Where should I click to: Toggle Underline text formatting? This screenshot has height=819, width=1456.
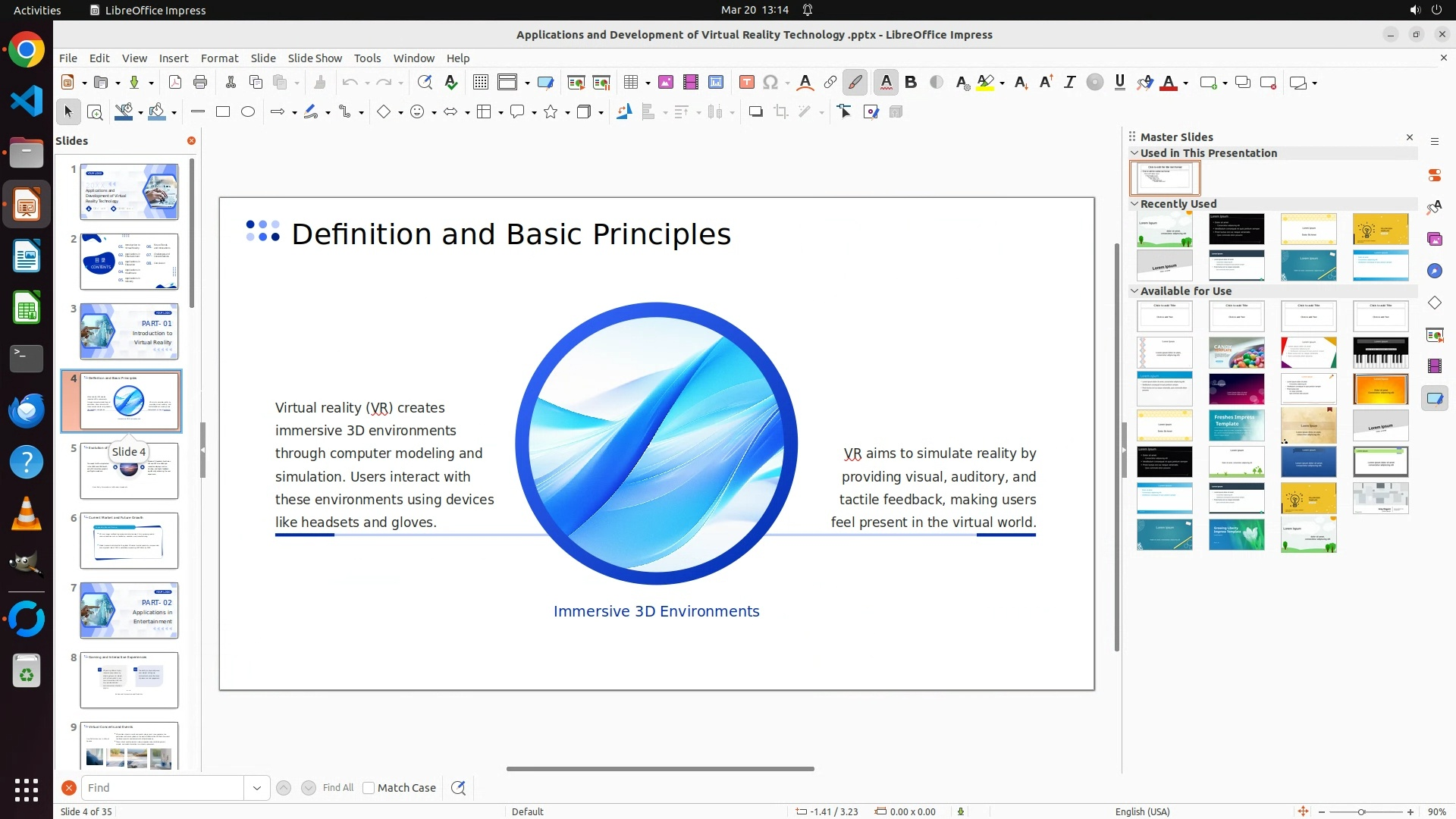pyautogui.click(x=1120, y=83)
